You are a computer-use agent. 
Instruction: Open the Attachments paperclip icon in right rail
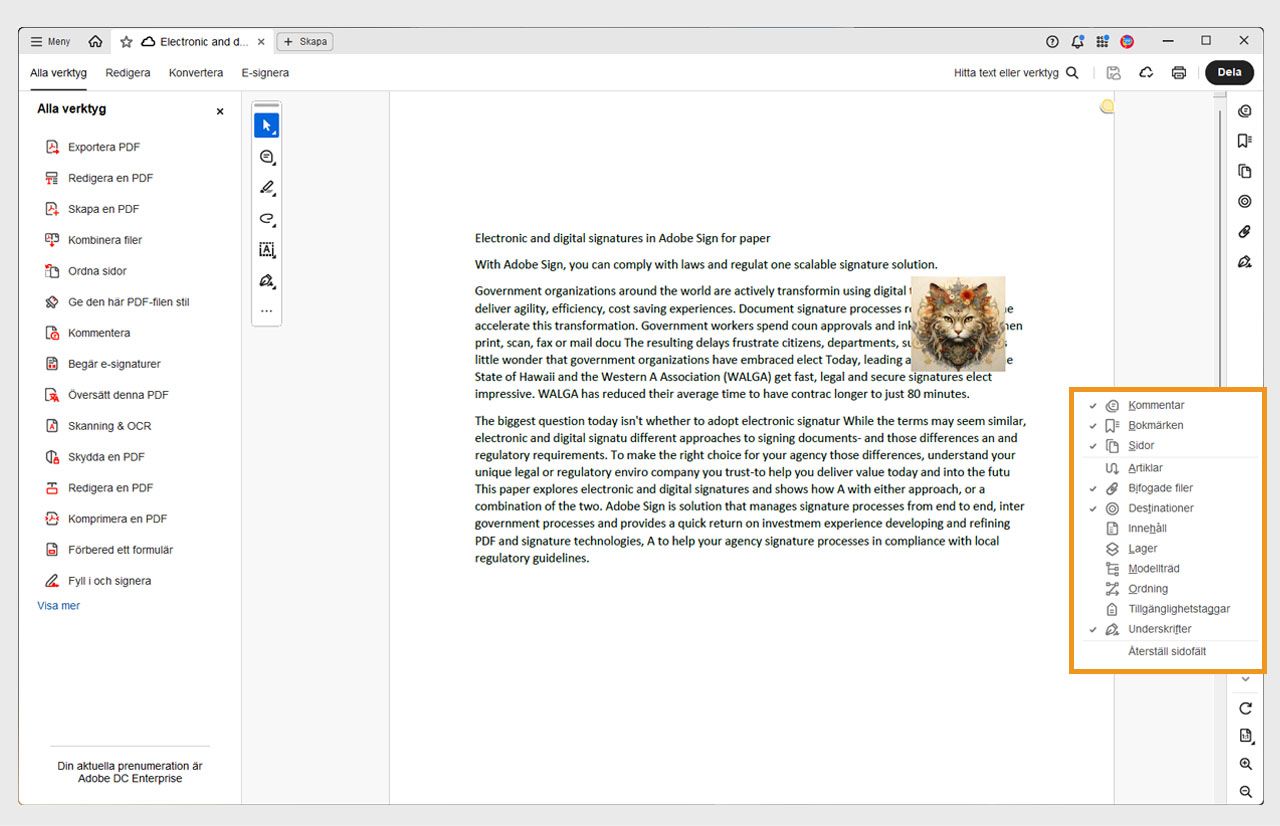[x=1245, y=232]
